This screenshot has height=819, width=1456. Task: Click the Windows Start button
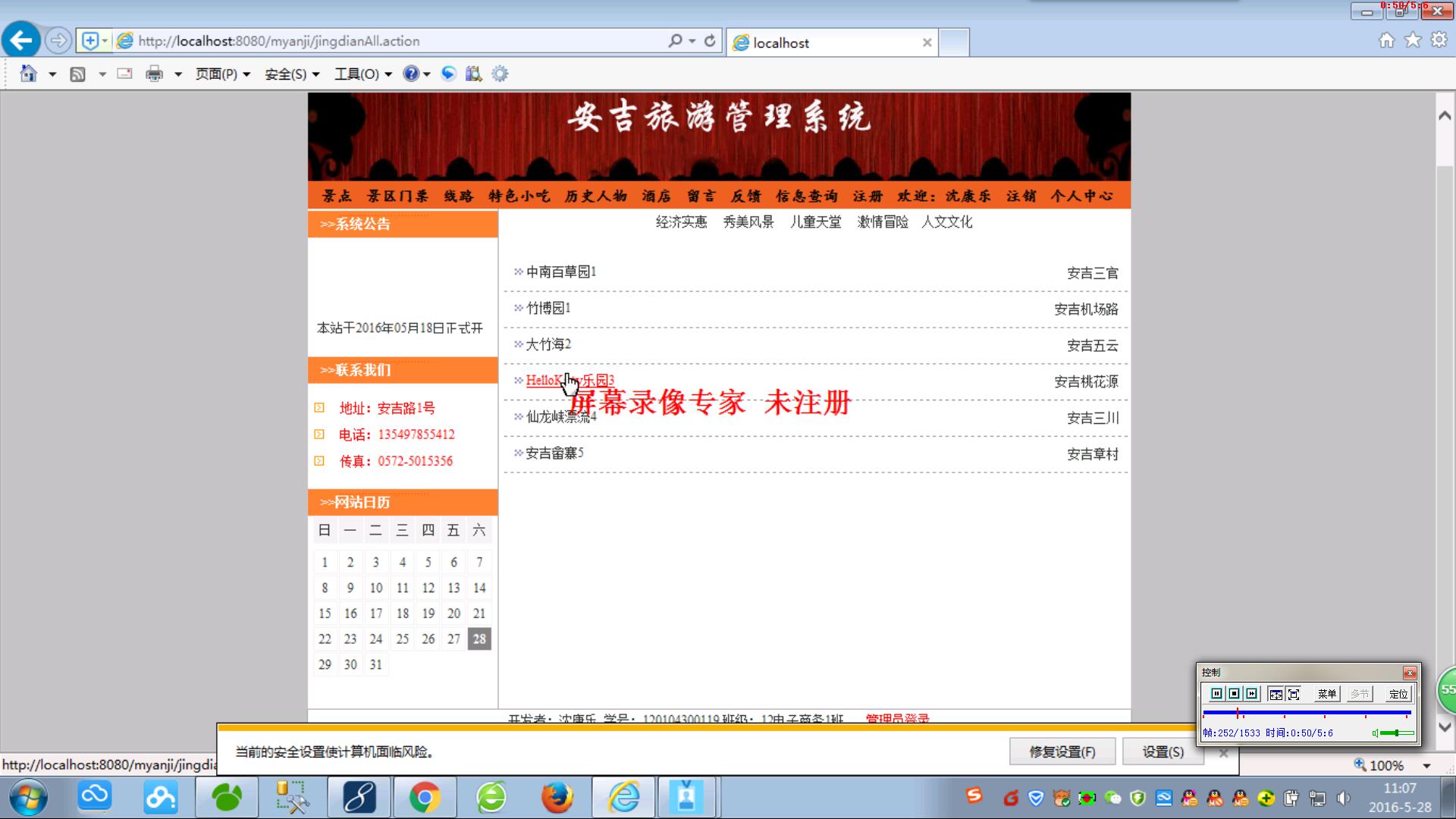tap(29, 798)
